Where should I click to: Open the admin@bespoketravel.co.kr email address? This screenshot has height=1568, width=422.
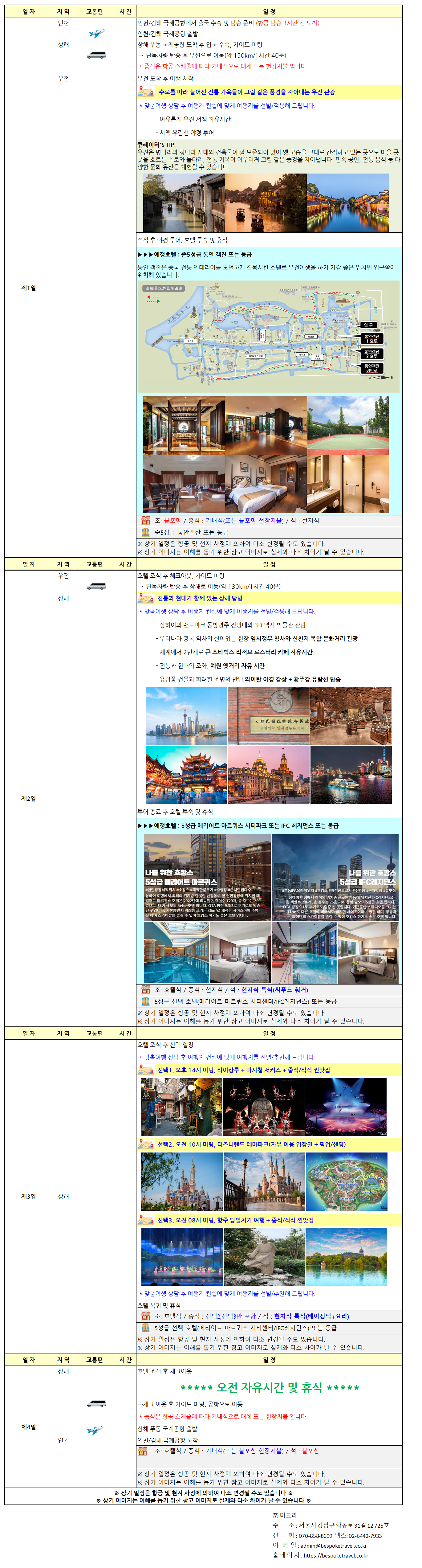tap(333, 1545)
